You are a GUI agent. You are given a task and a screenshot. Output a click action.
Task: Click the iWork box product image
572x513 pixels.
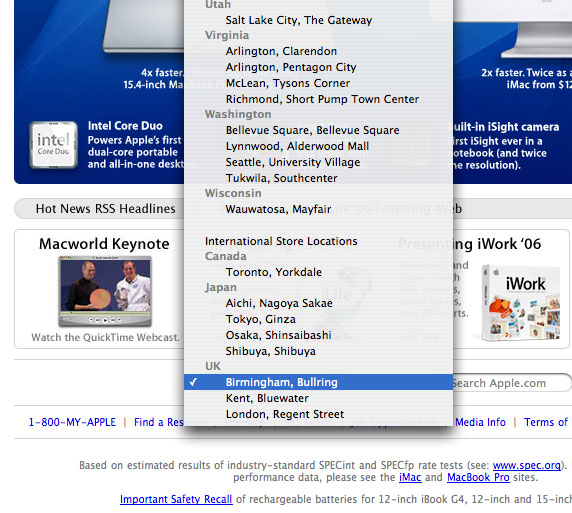tap(520, 303)
